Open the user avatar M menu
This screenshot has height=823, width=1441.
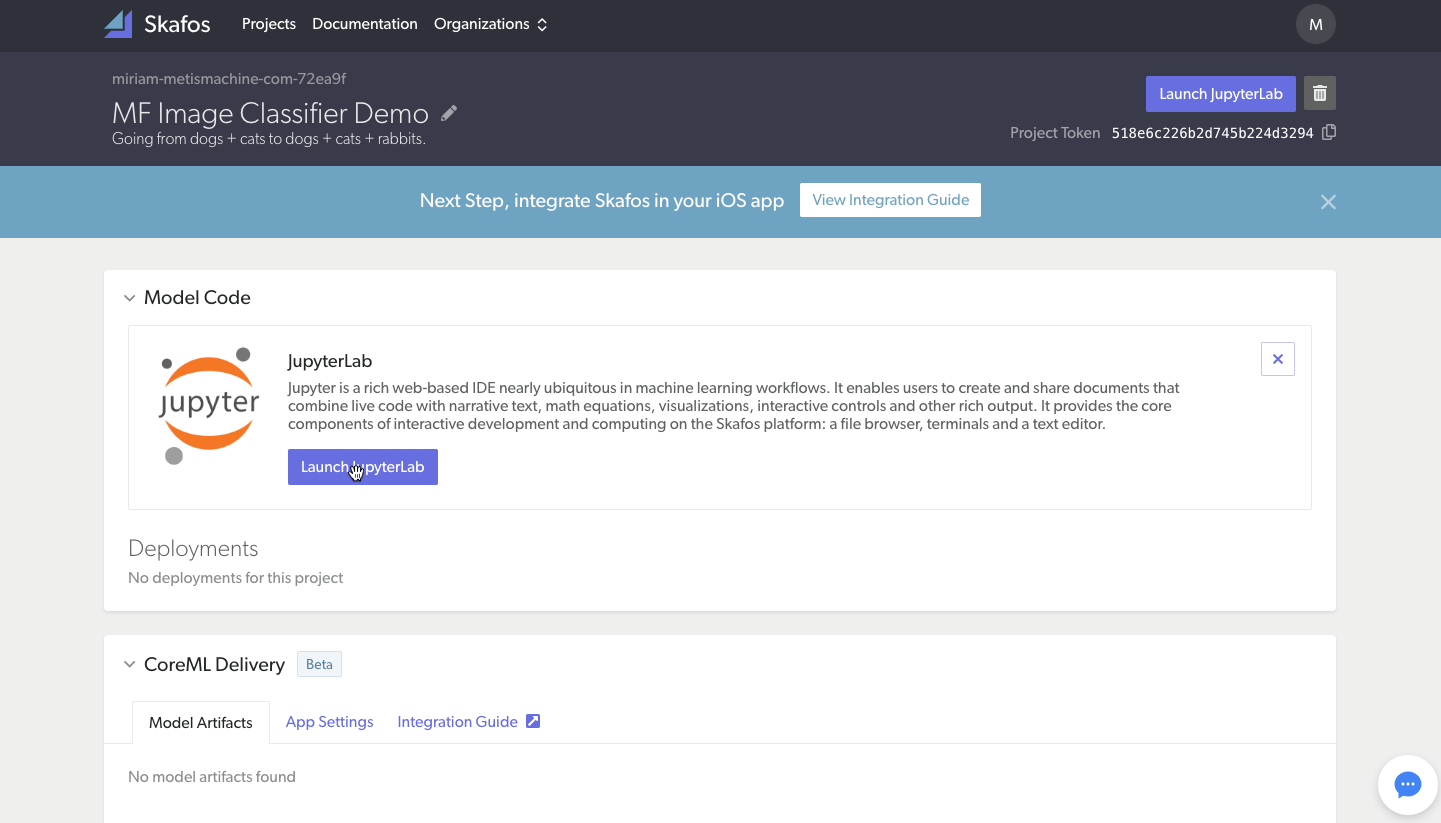(1316, 24)
